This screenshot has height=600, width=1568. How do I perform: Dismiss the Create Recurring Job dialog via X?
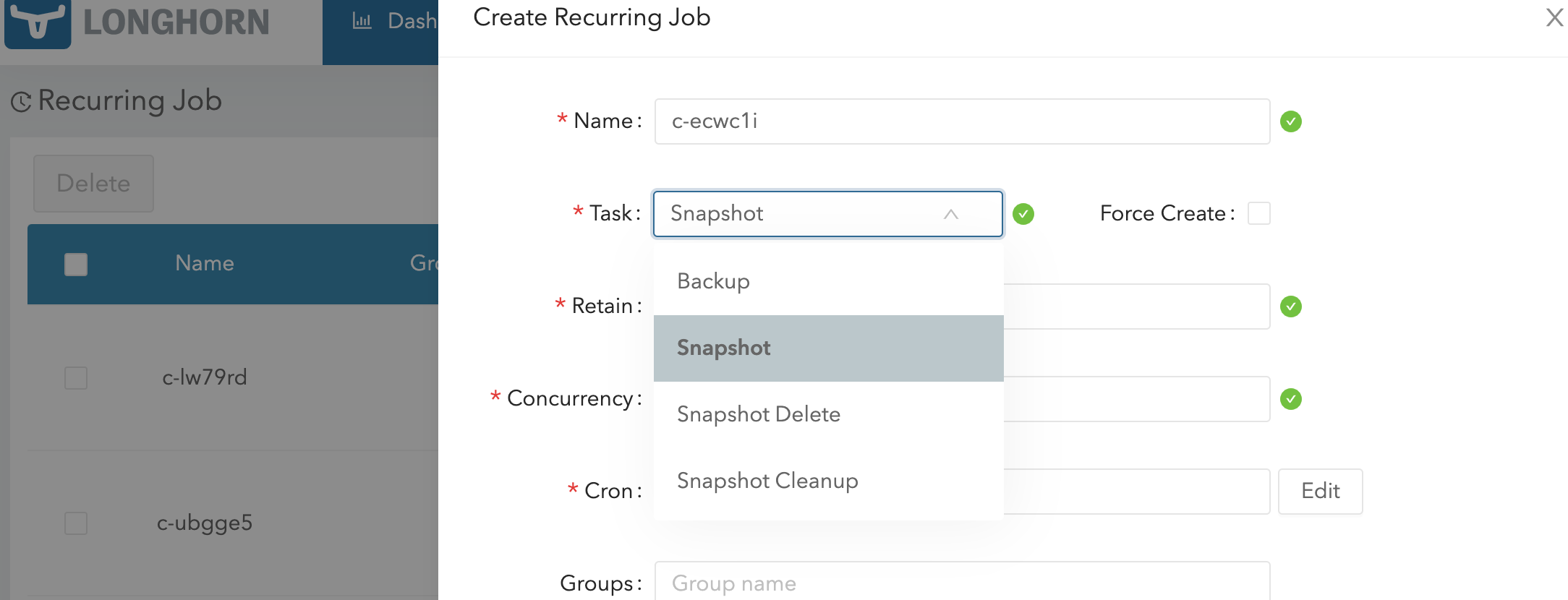[x=1554, y=17]
